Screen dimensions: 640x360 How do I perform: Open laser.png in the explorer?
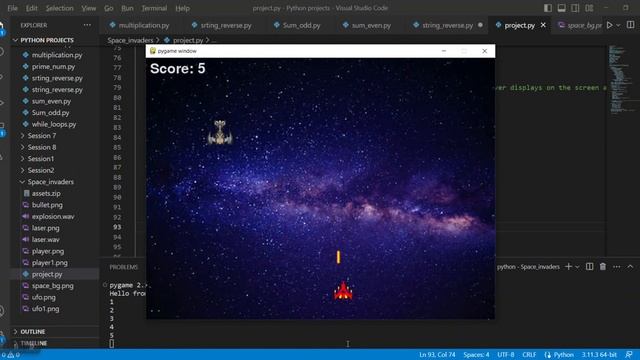coord(45,228)
